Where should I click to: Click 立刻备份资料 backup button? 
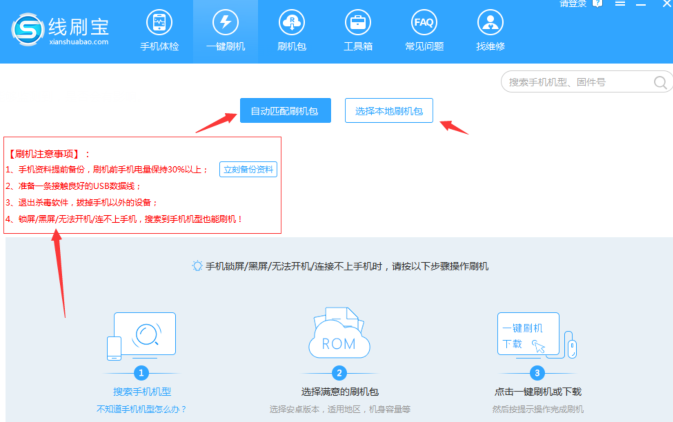(x=248, y=169)
